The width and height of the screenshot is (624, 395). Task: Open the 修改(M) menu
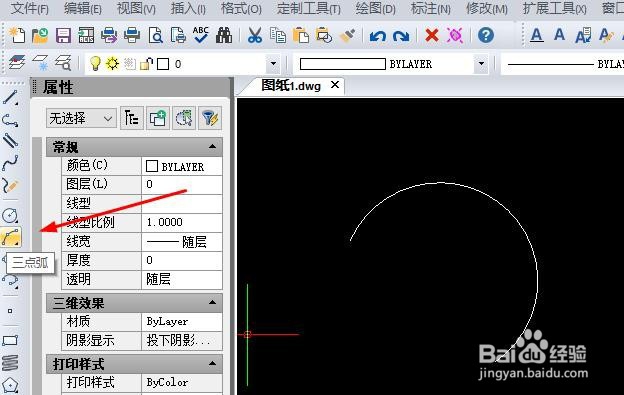(487, 8)
